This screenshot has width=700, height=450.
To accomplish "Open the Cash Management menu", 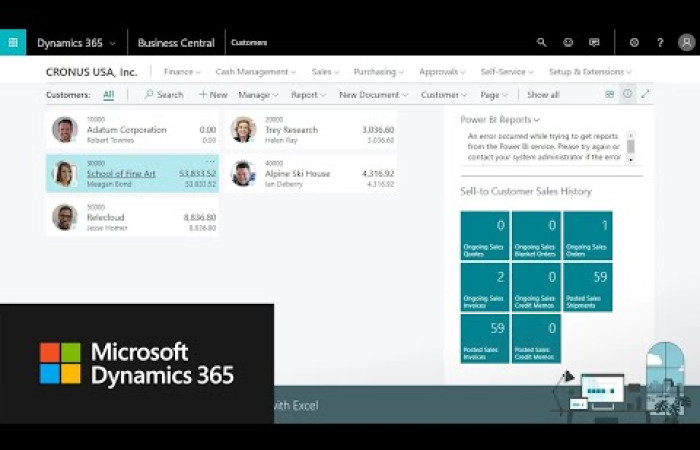I will click(255, 72).
